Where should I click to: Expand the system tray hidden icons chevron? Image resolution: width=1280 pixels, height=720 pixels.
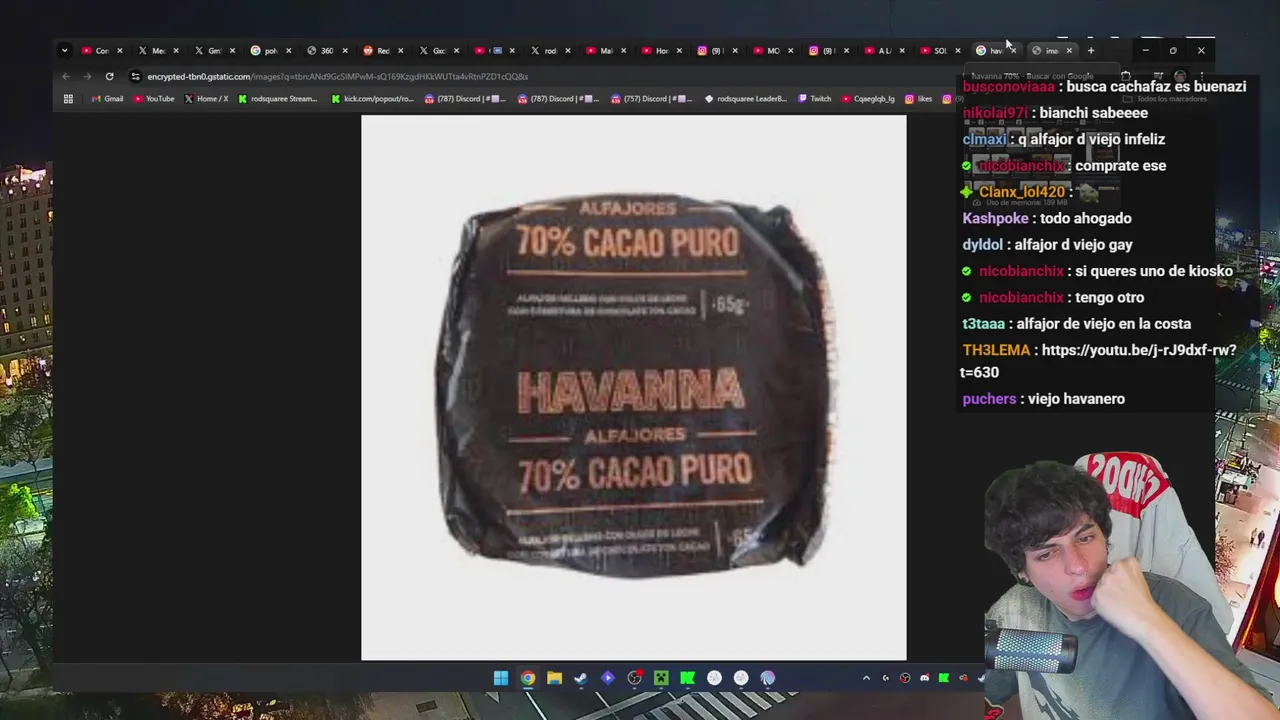pos(866,678)
